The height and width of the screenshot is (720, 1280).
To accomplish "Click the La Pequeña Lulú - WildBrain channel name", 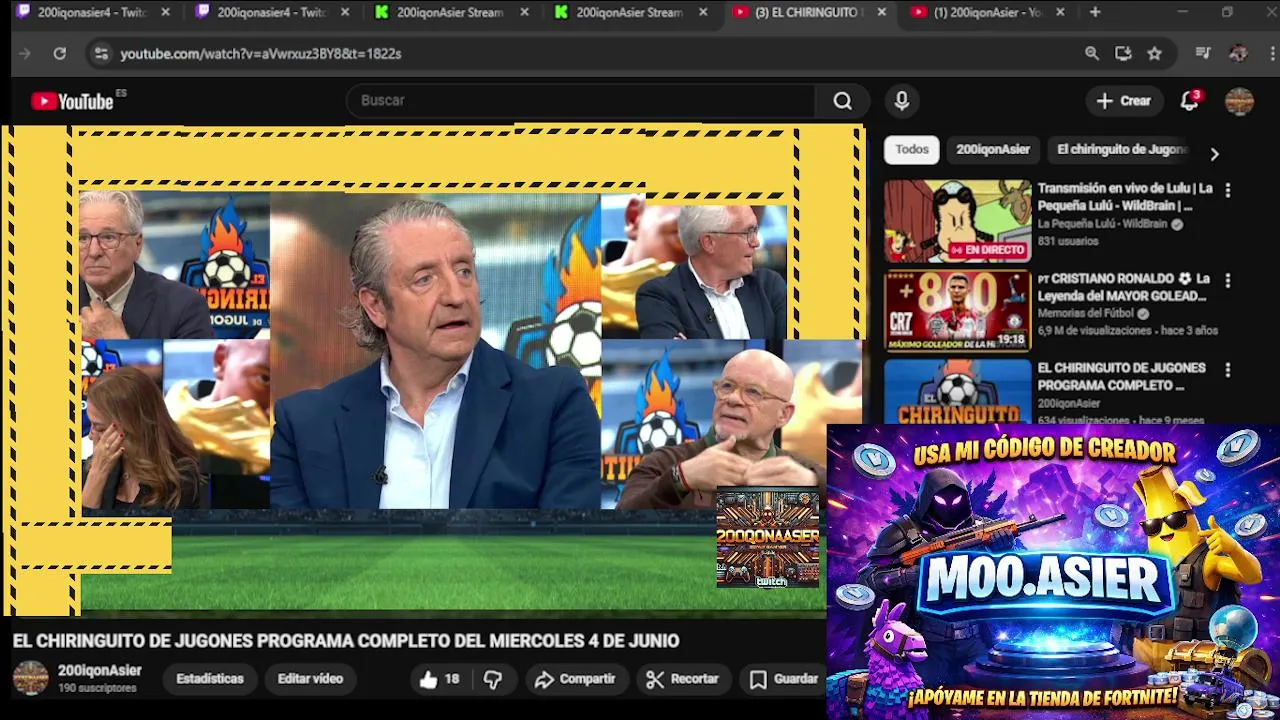I will [x=1102, y=224].
